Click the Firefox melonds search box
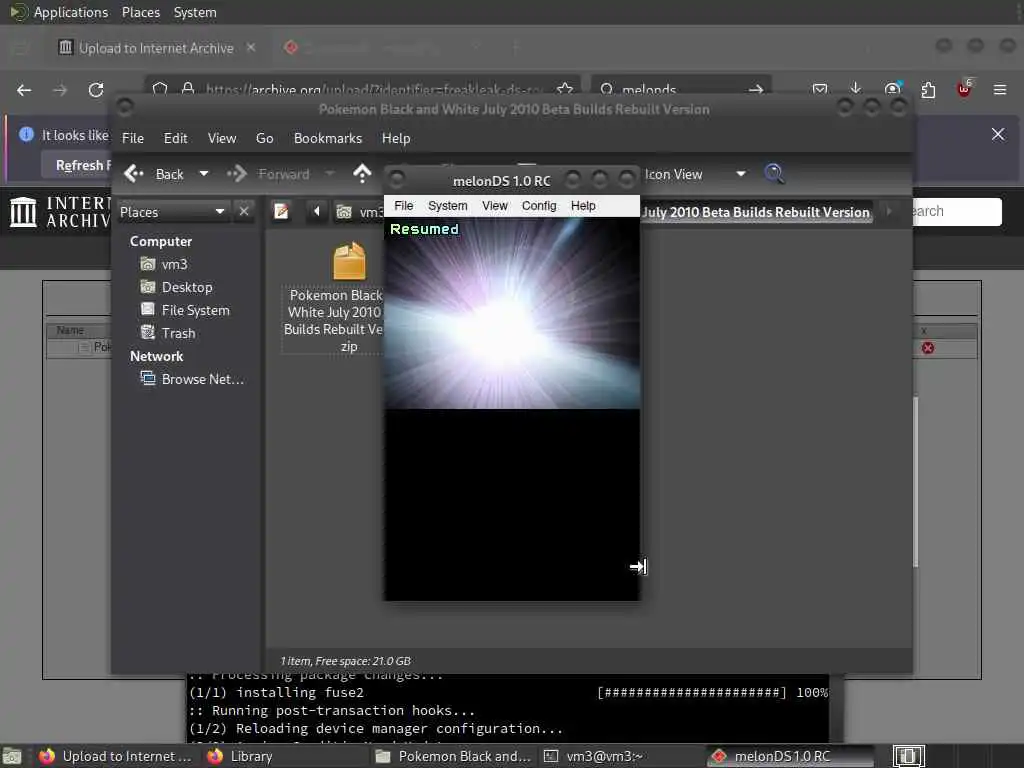The height and width of the screenshot is (768, 1024). tap(674, 89)
